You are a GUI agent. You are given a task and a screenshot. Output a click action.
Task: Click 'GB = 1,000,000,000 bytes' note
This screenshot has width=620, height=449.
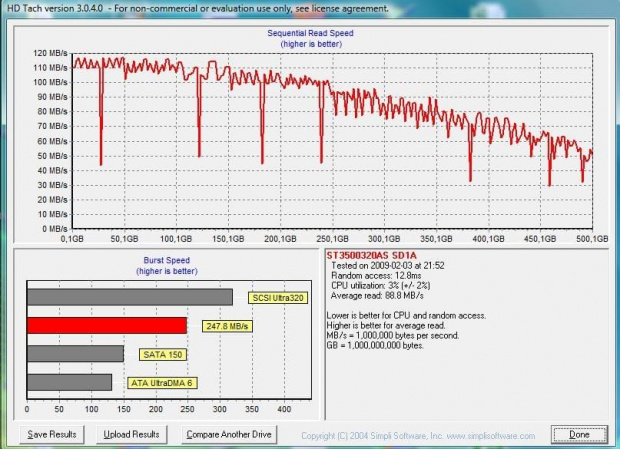375,345
